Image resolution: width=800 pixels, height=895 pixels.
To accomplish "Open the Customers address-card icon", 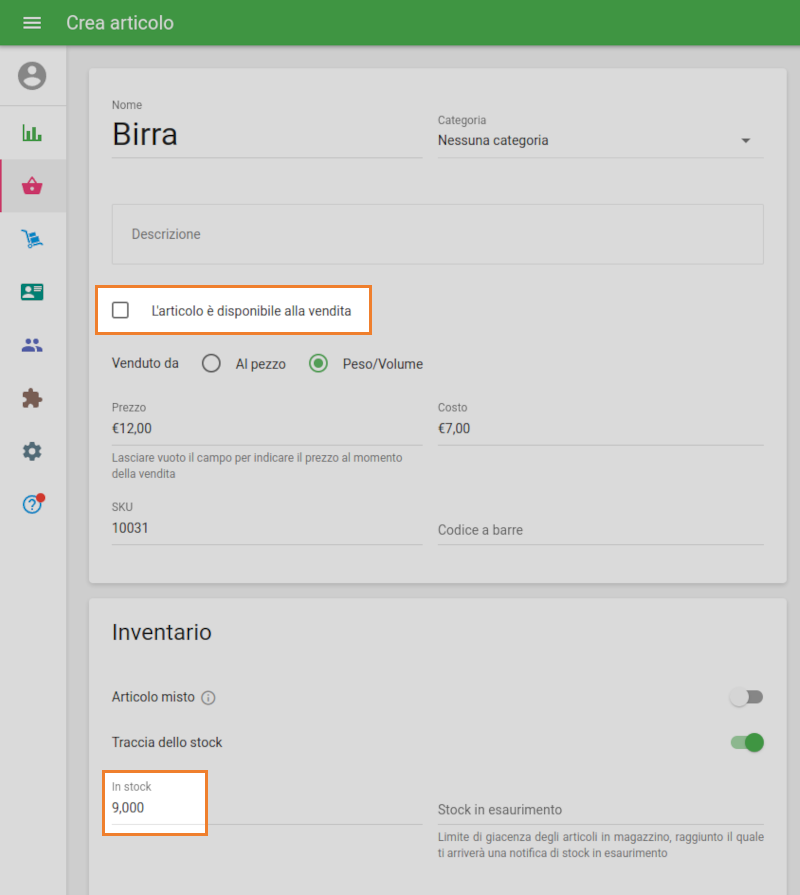I will 32,292.
